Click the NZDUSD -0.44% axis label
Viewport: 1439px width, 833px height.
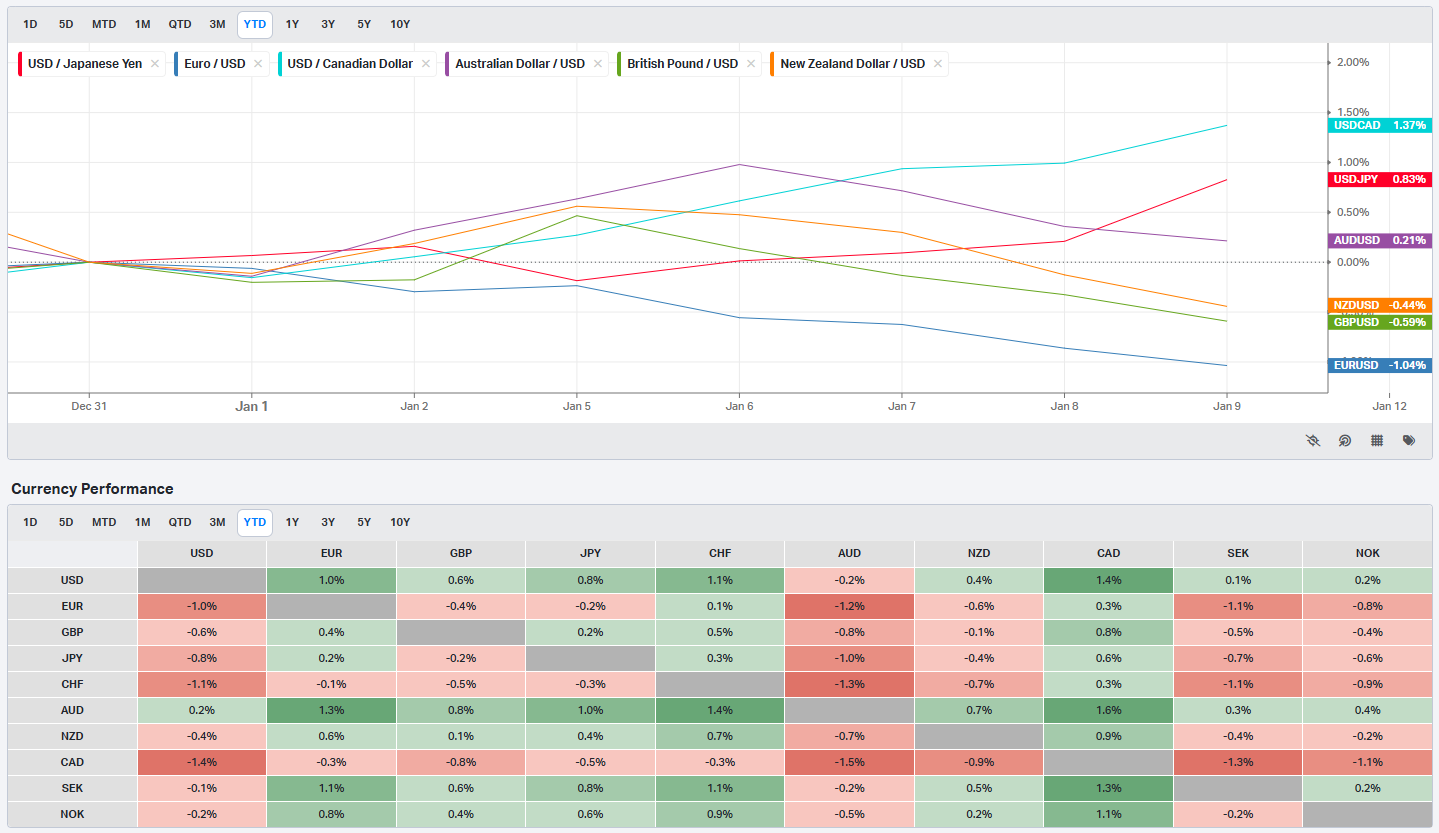(x=1381, y=305)
